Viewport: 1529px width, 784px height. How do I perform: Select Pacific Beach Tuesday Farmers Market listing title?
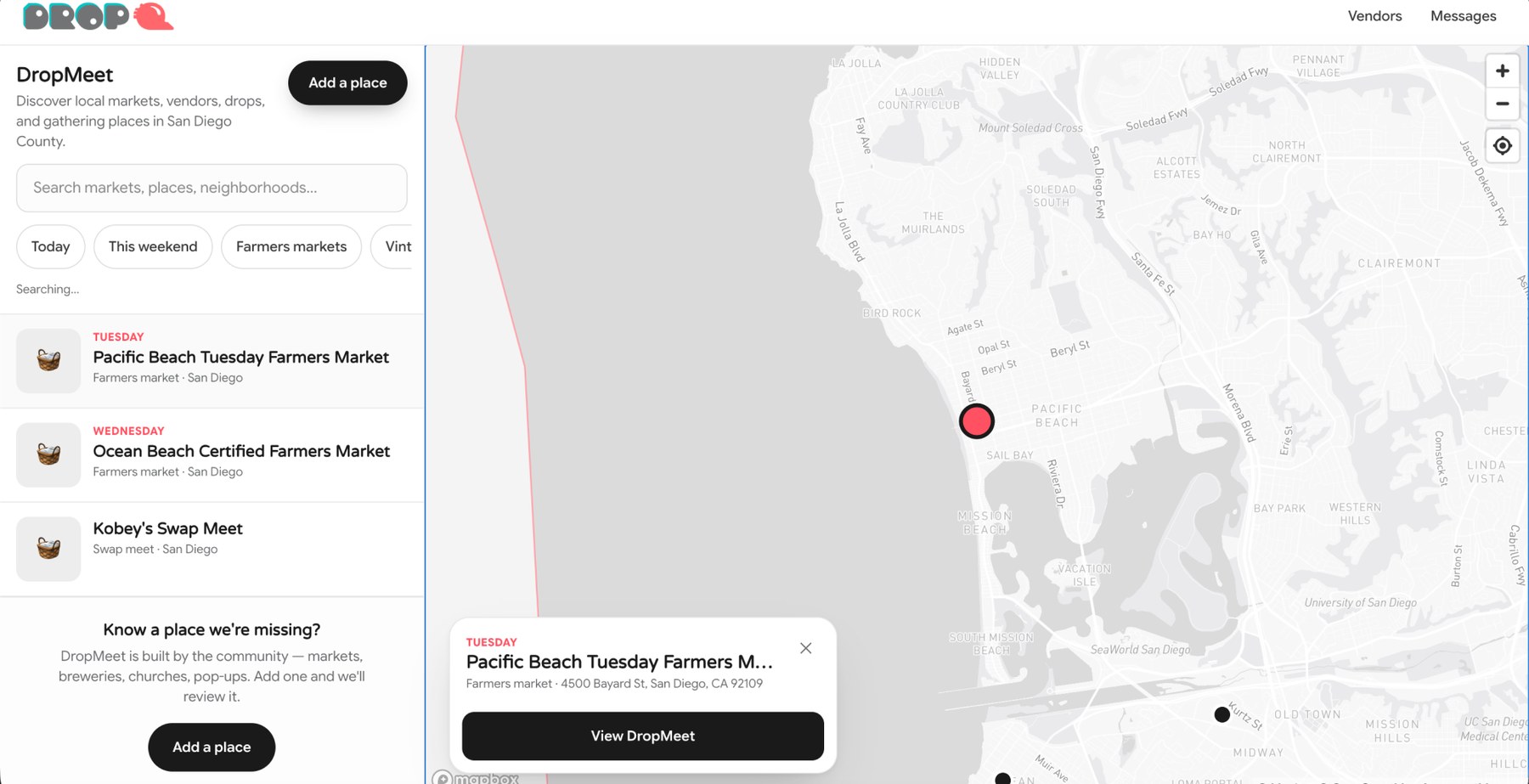click(241, 357)
